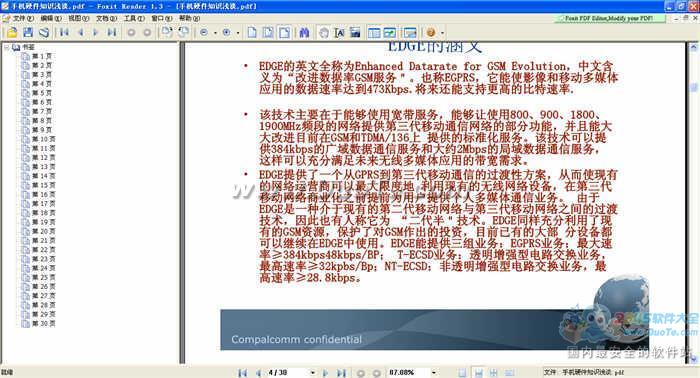Toggle facing pages layout in status bar
700x378 pixels.
[x=494, y=373]
